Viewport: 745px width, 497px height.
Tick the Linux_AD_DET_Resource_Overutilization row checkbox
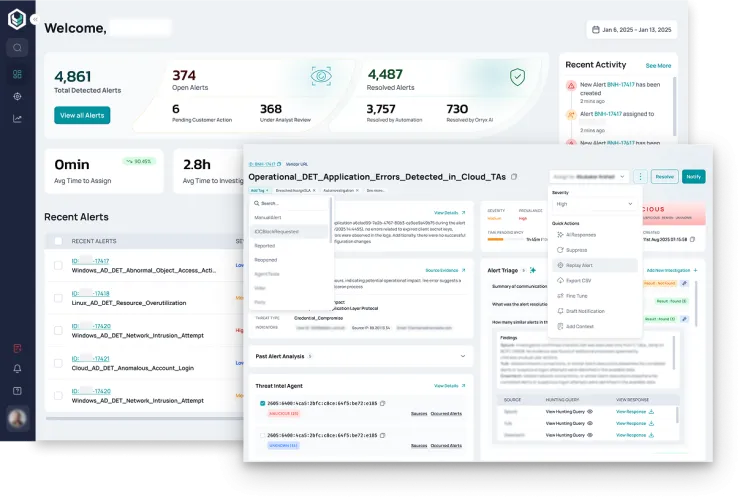click(x=58, y=298)
